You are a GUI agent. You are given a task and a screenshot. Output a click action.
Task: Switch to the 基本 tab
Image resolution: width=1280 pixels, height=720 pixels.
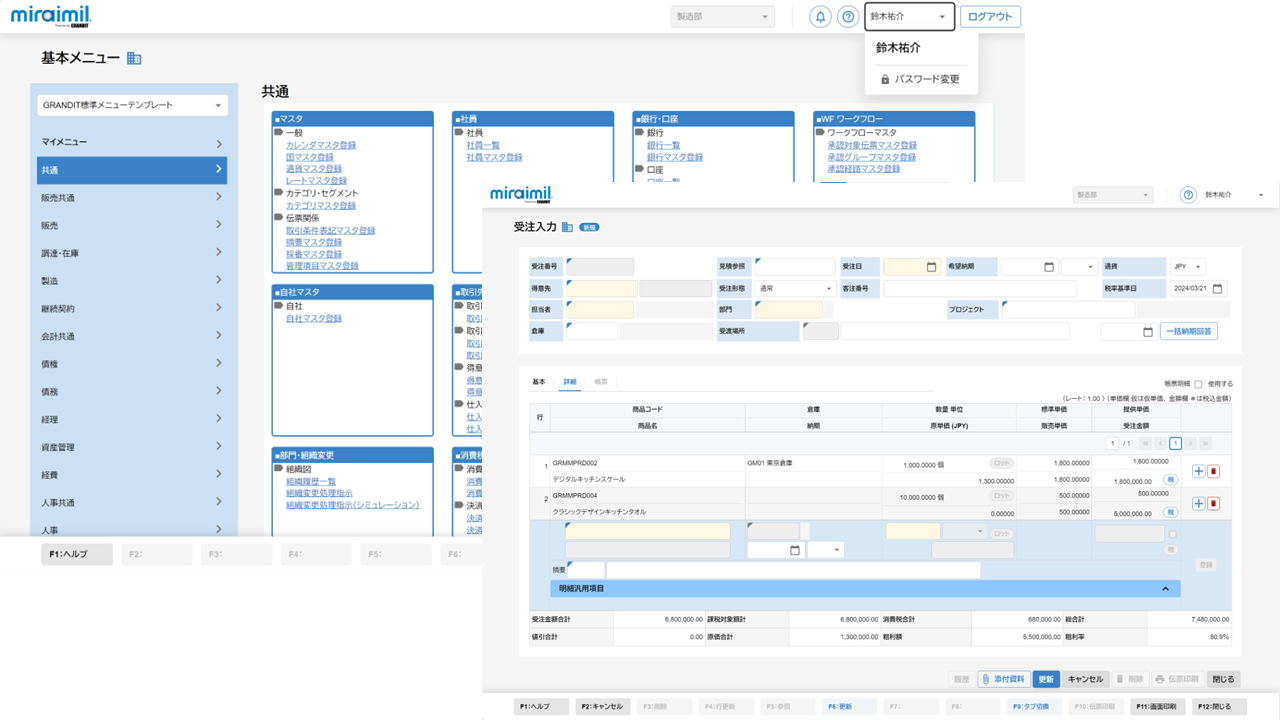539,382
